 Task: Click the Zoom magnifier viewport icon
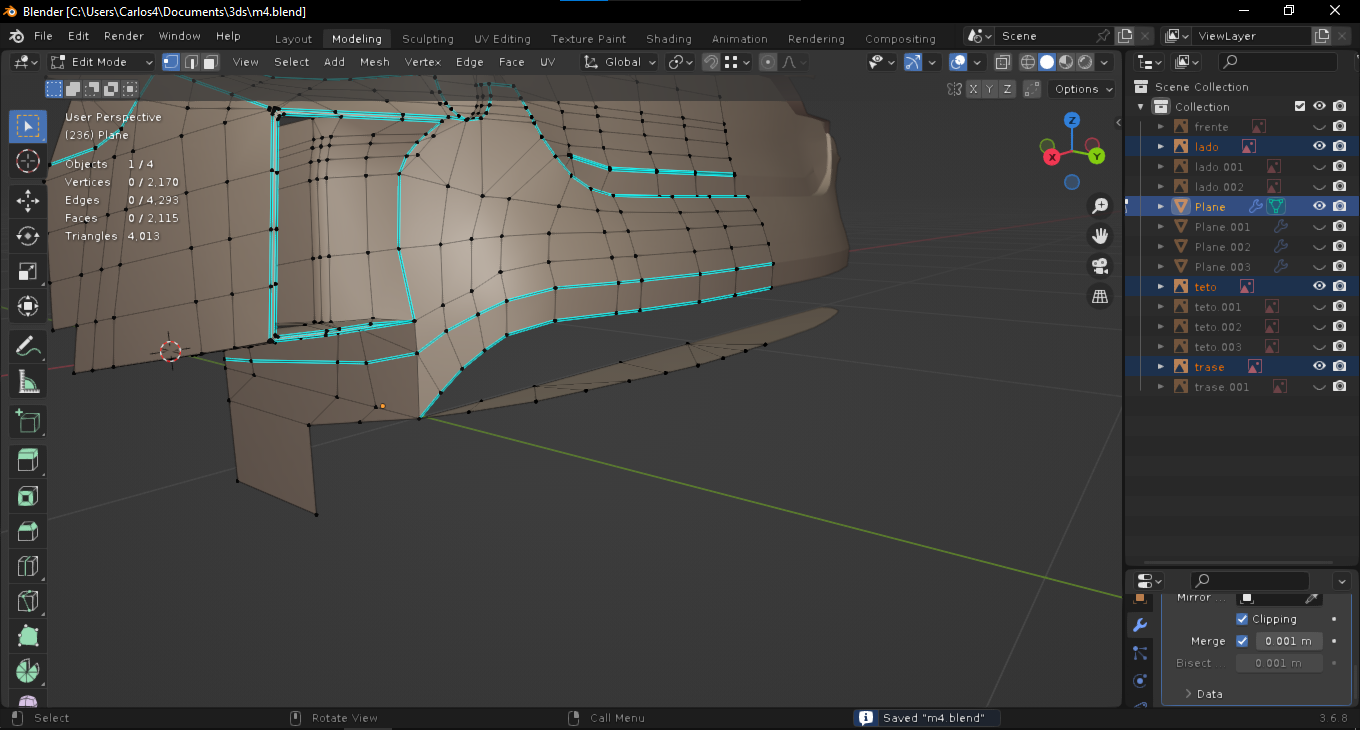coord(1100,206)
